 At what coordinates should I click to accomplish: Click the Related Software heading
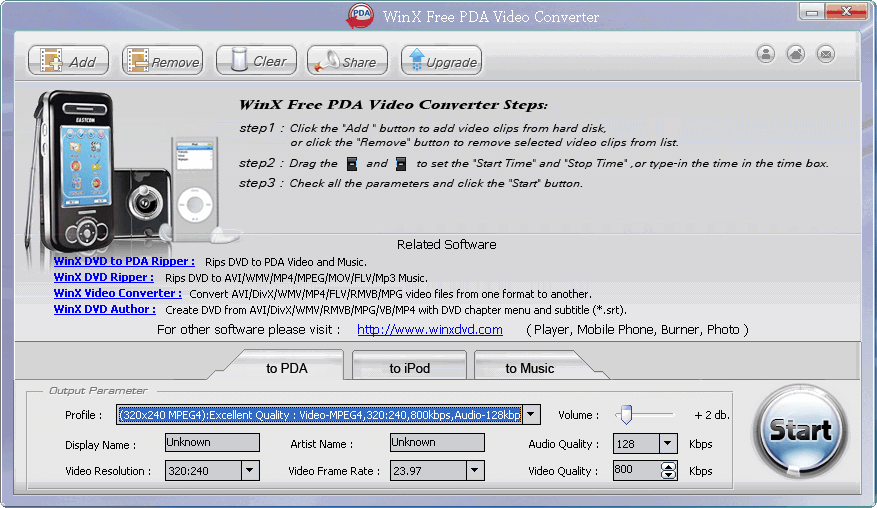pyautogui.click(x=446, y=244)
